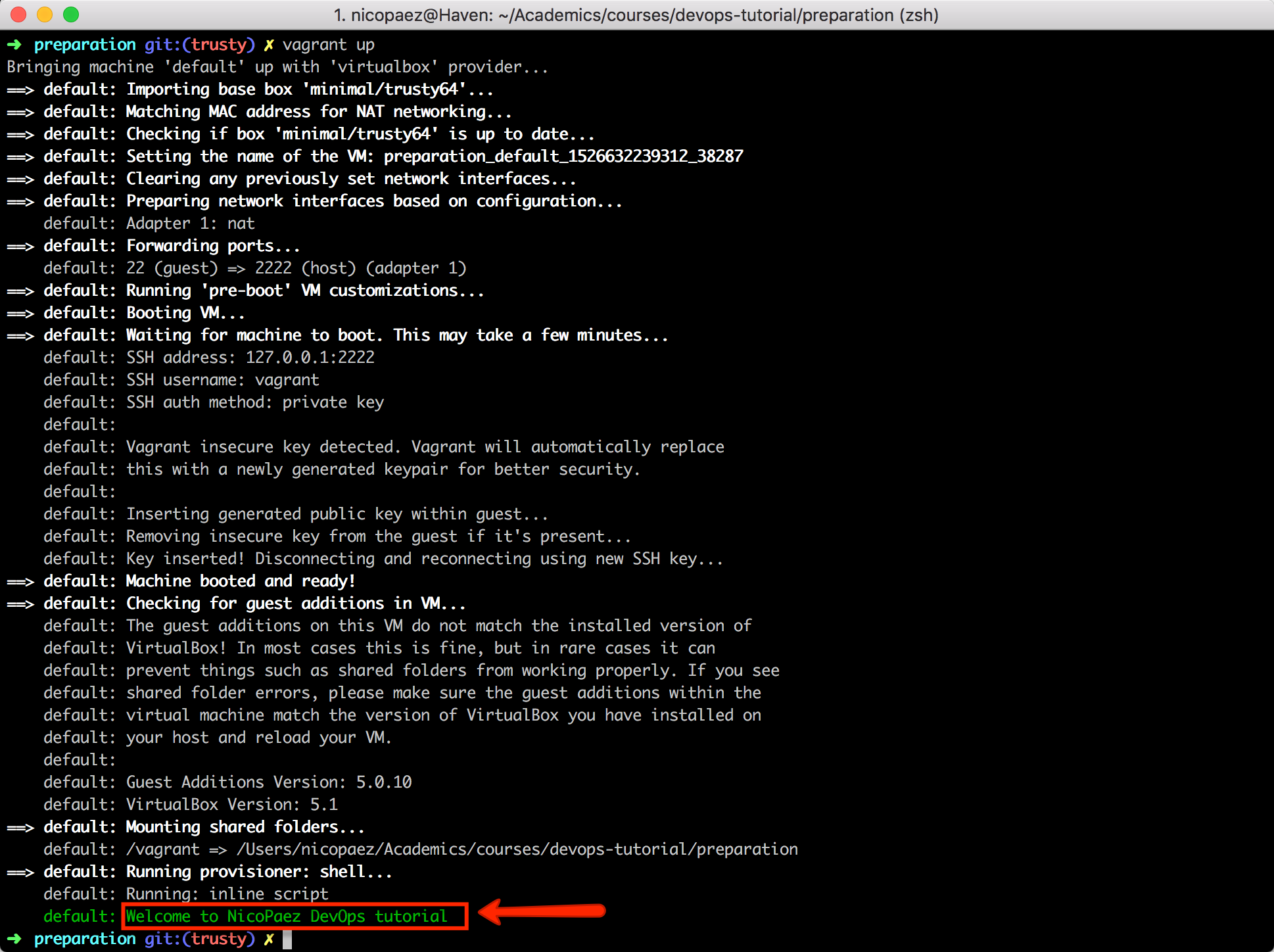Click the yellow minimize window button

coord(45,14)
